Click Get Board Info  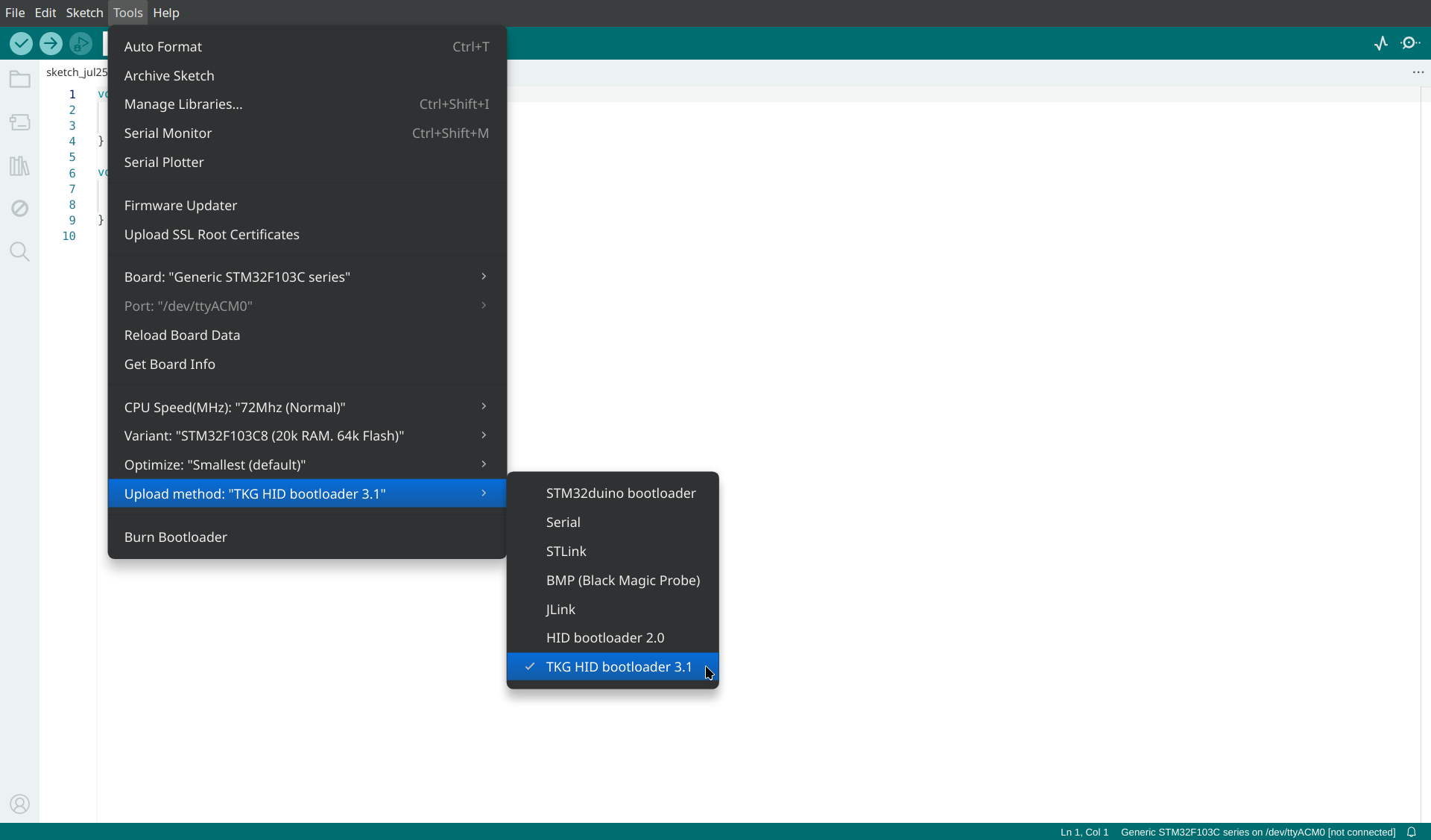[x=307, y=364]
